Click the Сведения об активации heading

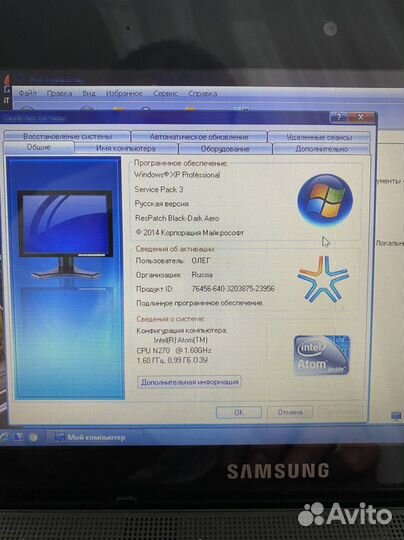[x=175, y=249]
